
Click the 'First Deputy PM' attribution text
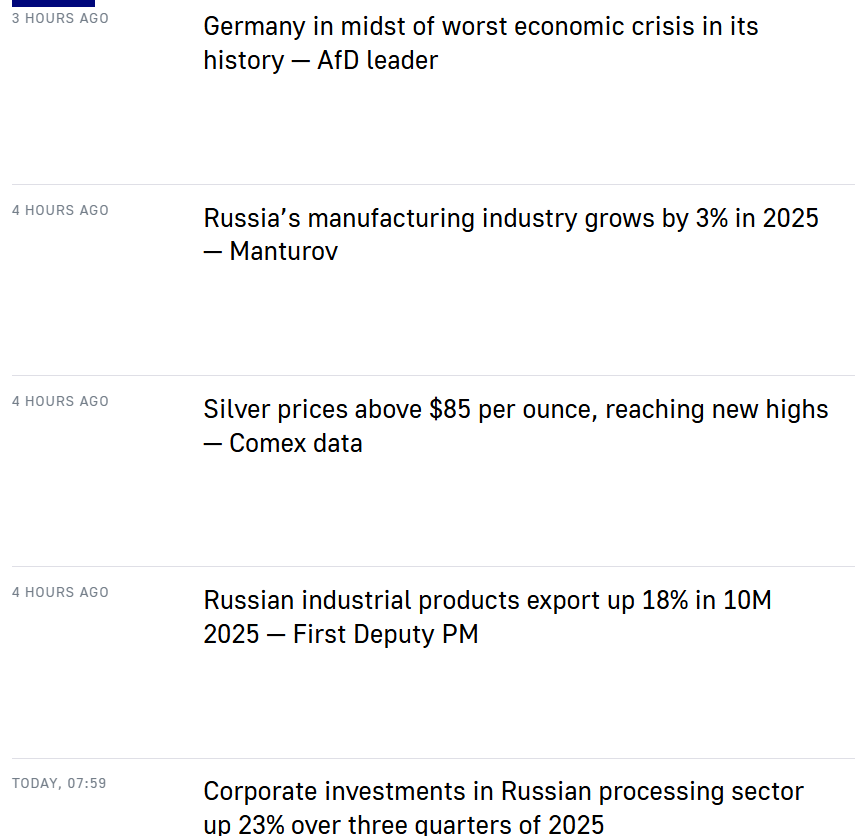385,635
